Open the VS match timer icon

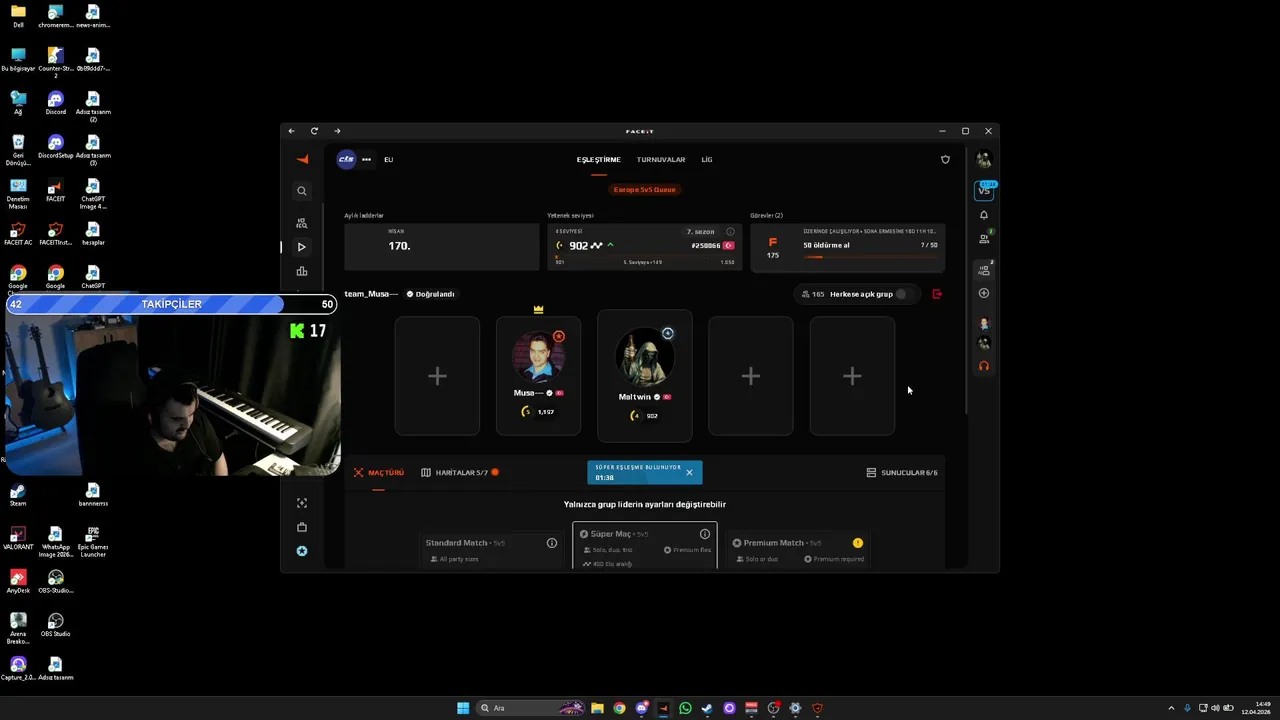[x=984, y=190]
